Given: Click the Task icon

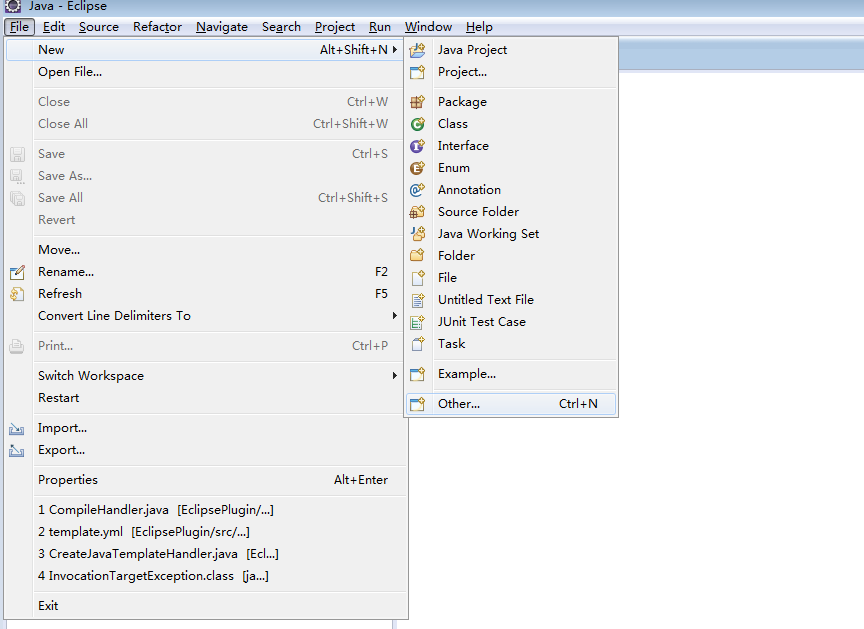Looking at the screenshot, I should click(418, 344).
